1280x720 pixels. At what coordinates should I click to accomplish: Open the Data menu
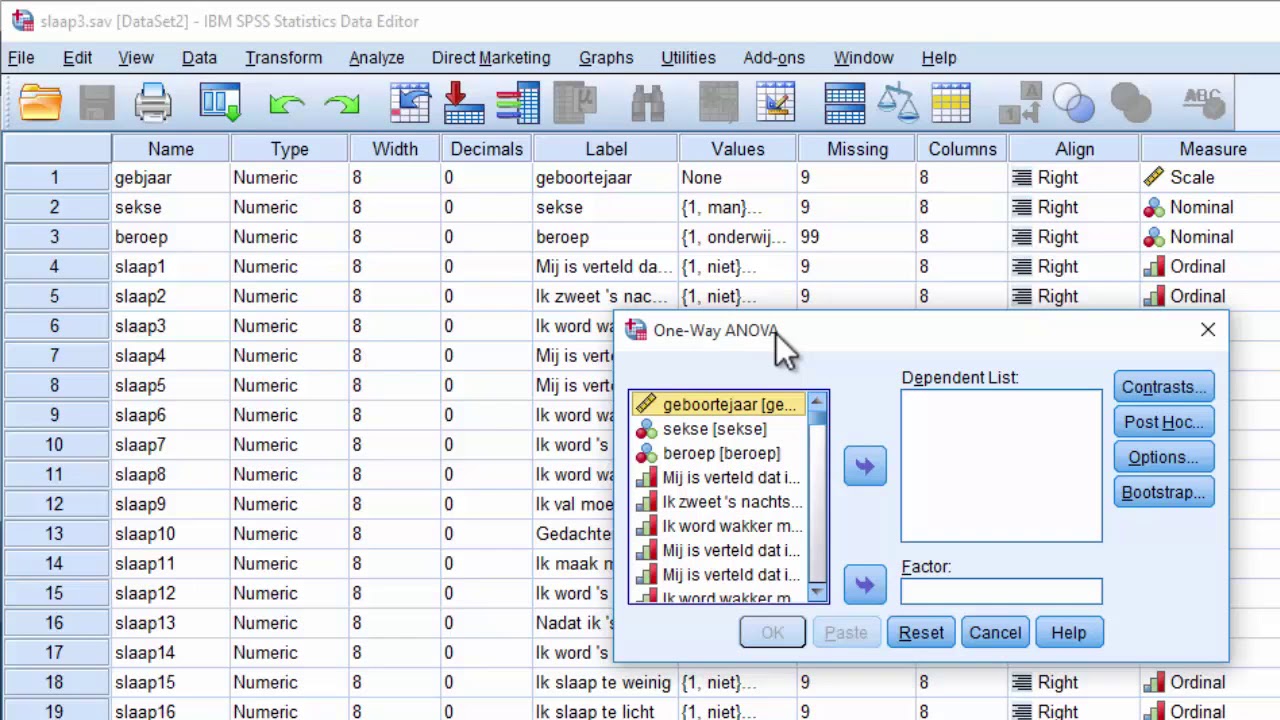tap(199, 58)
